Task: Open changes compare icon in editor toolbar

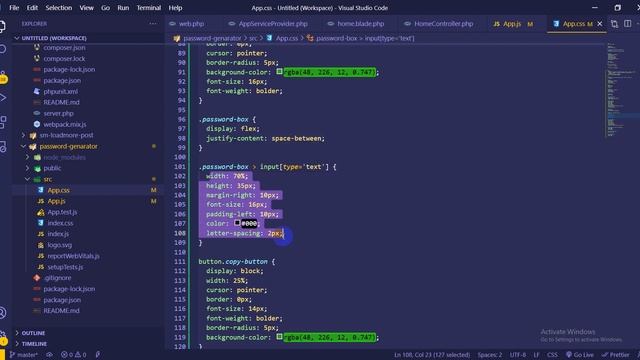Action: (614, 24)
